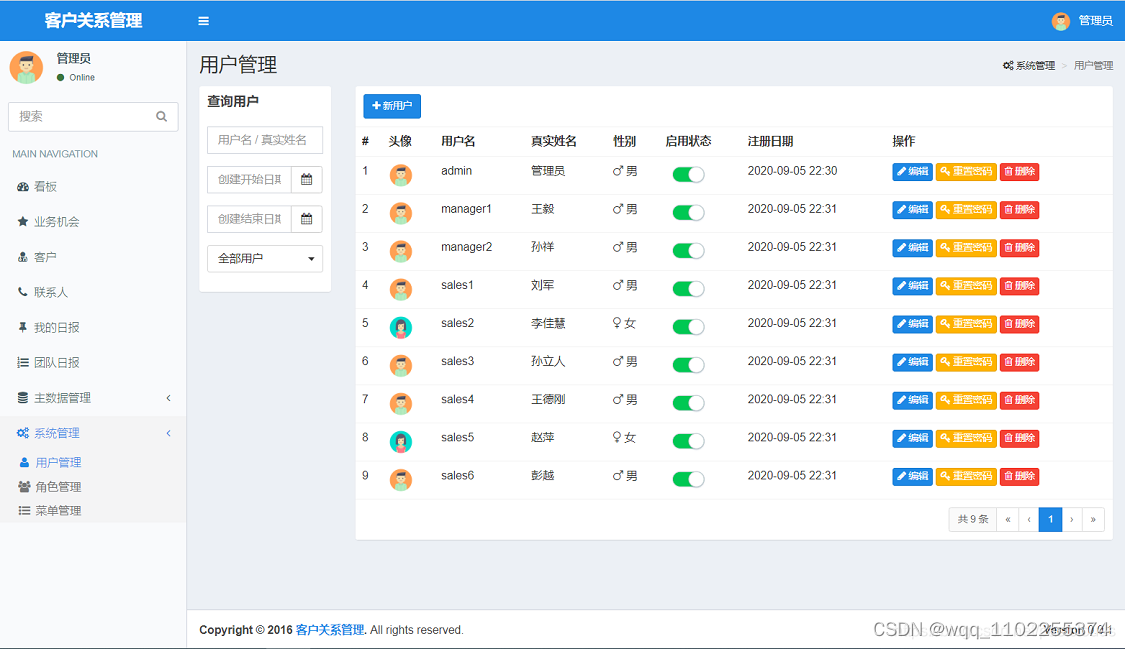1125x649 pixels.
Task: Click the search magnifier icon in sidebar
Action: (x=161, y=117)
